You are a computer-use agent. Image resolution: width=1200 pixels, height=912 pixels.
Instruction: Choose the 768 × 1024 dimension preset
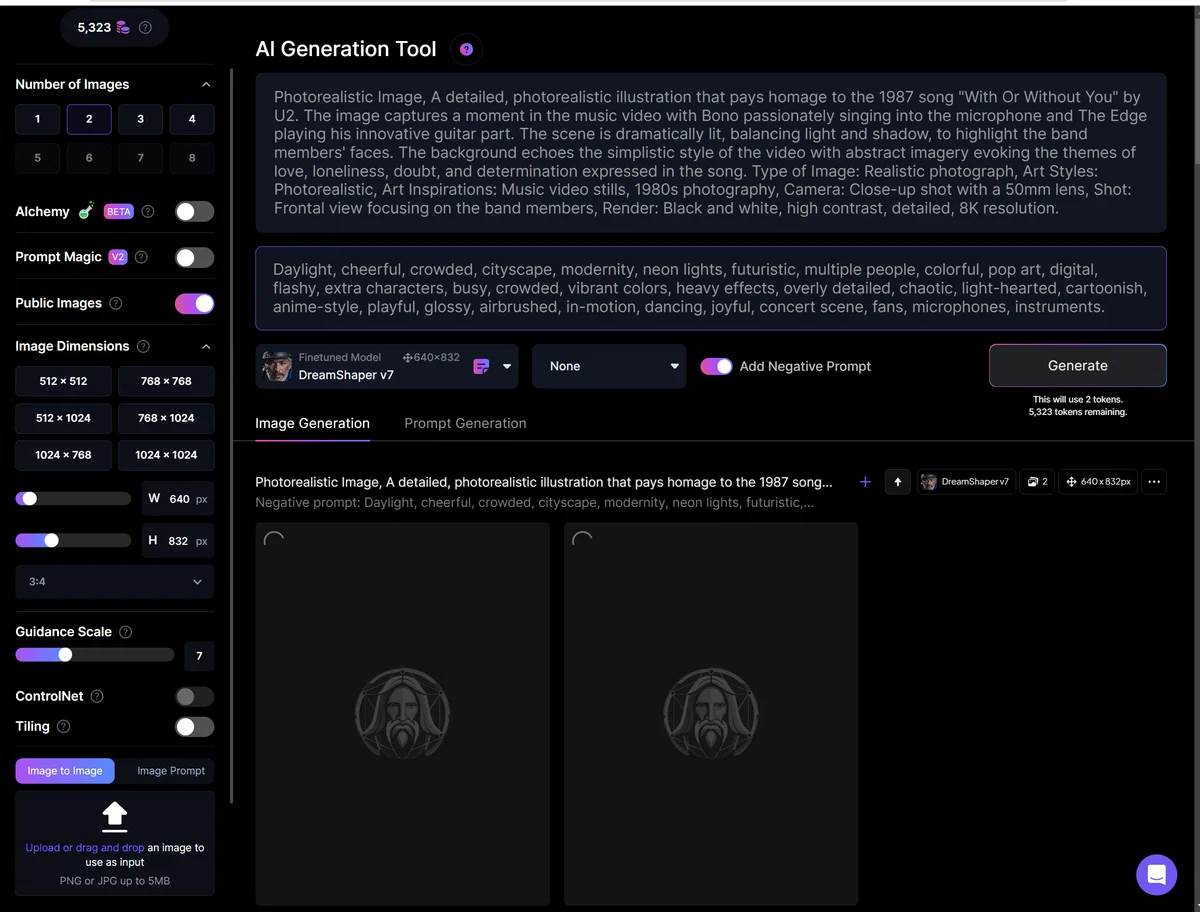[x=166, y=418]
